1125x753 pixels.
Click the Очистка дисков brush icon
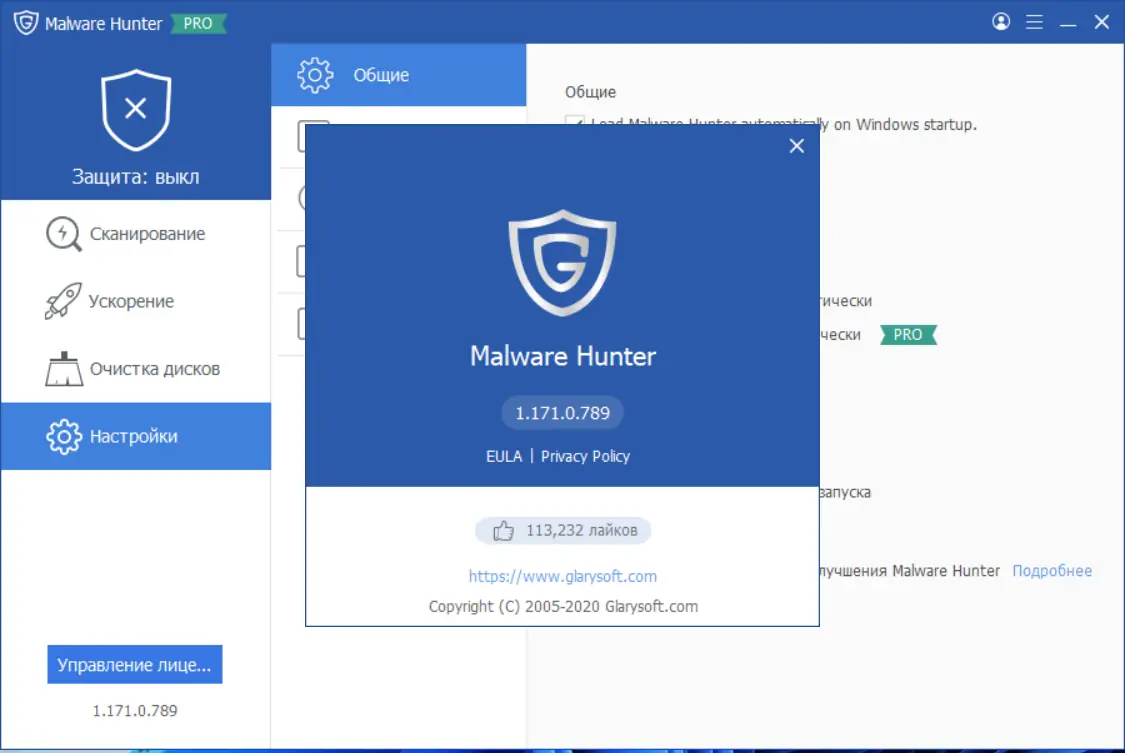pyautogui.click(x=63, y=368)
